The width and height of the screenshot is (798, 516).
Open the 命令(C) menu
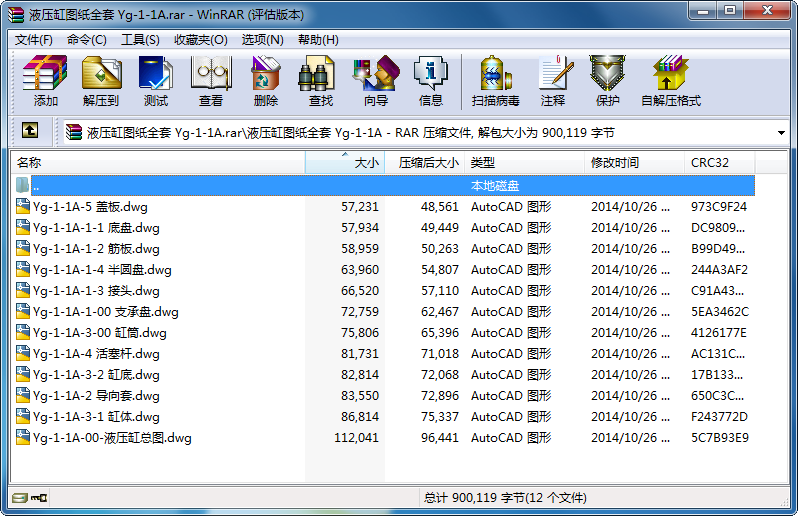(x=87, y=40)
